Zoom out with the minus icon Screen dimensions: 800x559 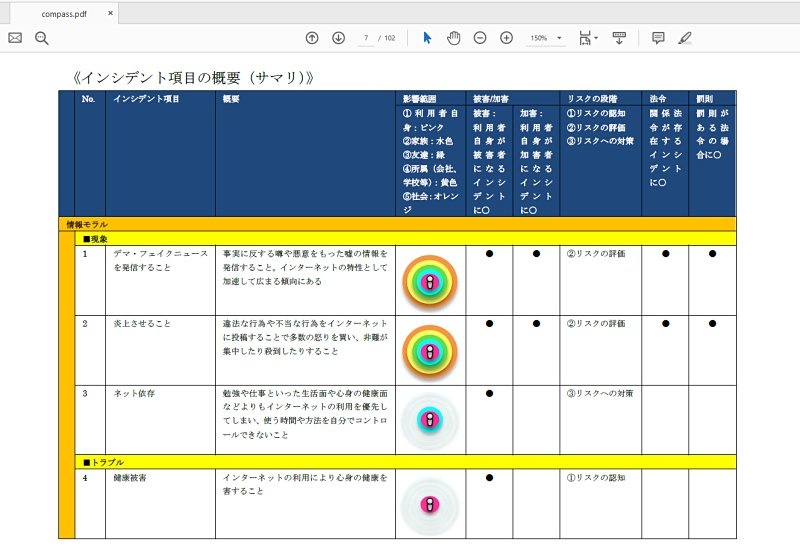click(x=480, y=38)
